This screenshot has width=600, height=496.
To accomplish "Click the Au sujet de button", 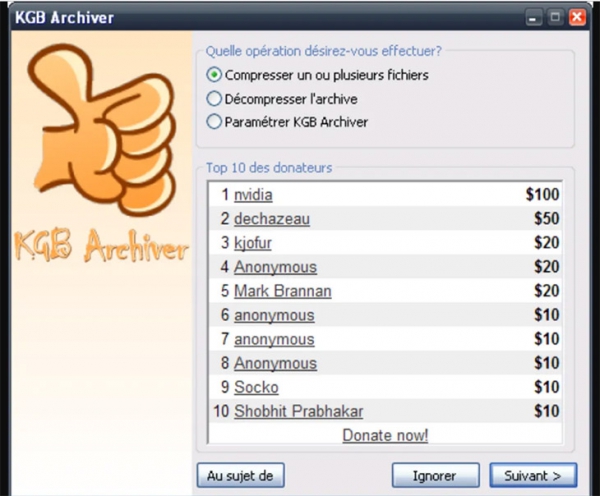I will [241, 475].
